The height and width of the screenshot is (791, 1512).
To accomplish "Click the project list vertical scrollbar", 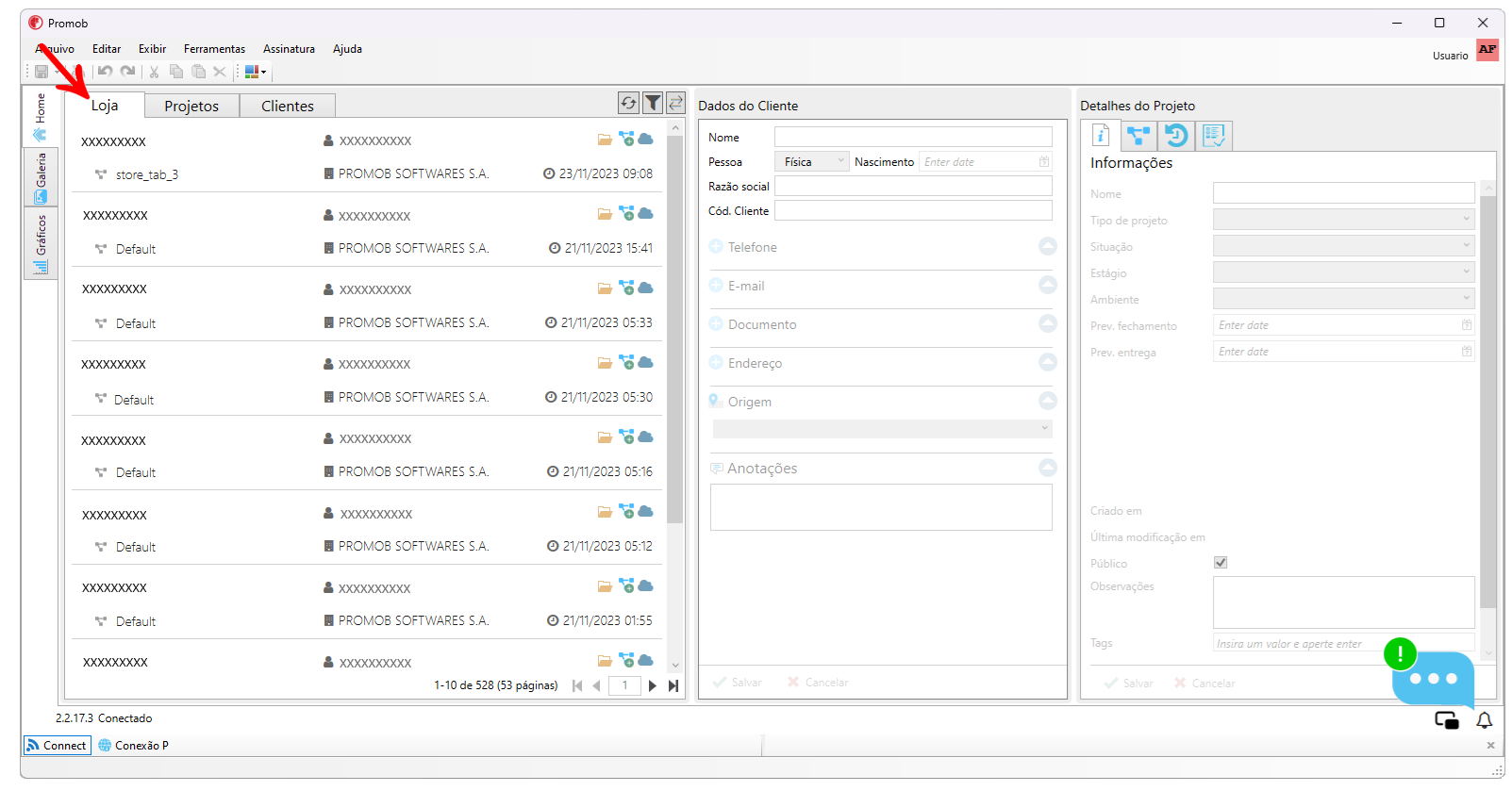I will [x=674, y=329].
